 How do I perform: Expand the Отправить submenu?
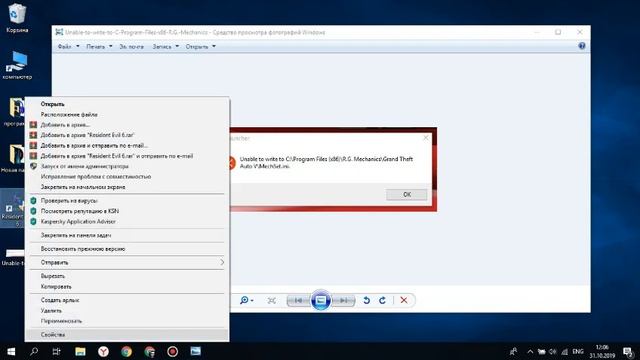[127, 262]
